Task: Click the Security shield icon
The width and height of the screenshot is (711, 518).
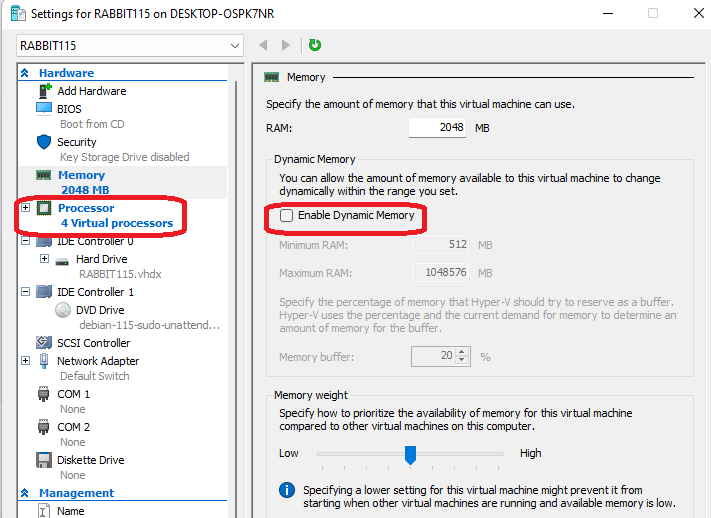Action: coord(44,142)
